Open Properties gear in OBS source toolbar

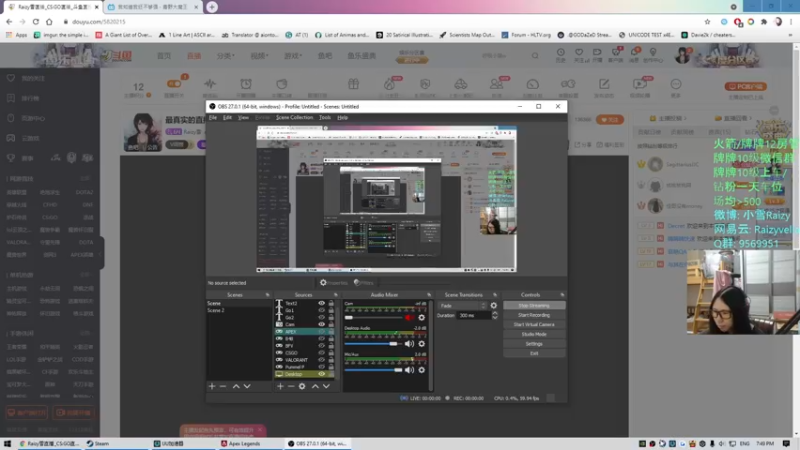click(x=334, y=283)
